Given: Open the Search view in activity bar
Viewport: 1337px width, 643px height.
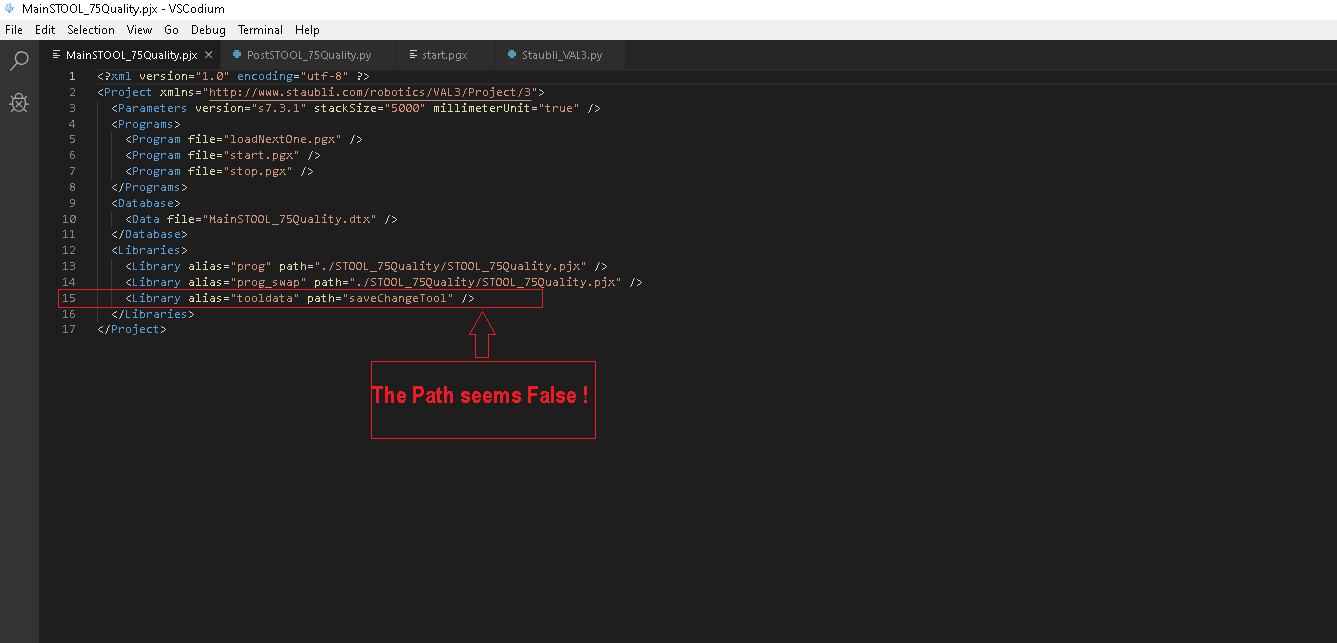Looking at the screenshot, I should tap(19, 62).
